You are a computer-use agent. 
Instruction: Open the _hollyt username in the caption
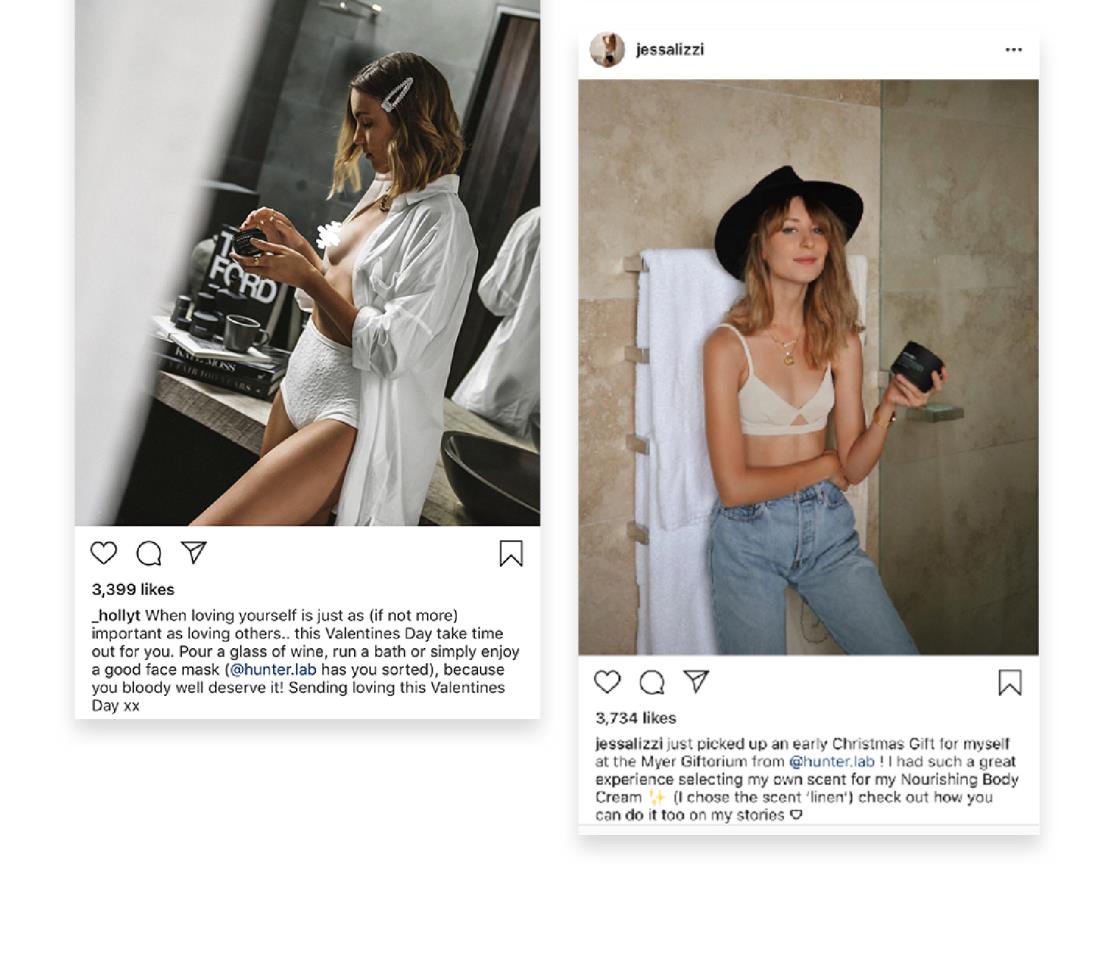(116, 615)
